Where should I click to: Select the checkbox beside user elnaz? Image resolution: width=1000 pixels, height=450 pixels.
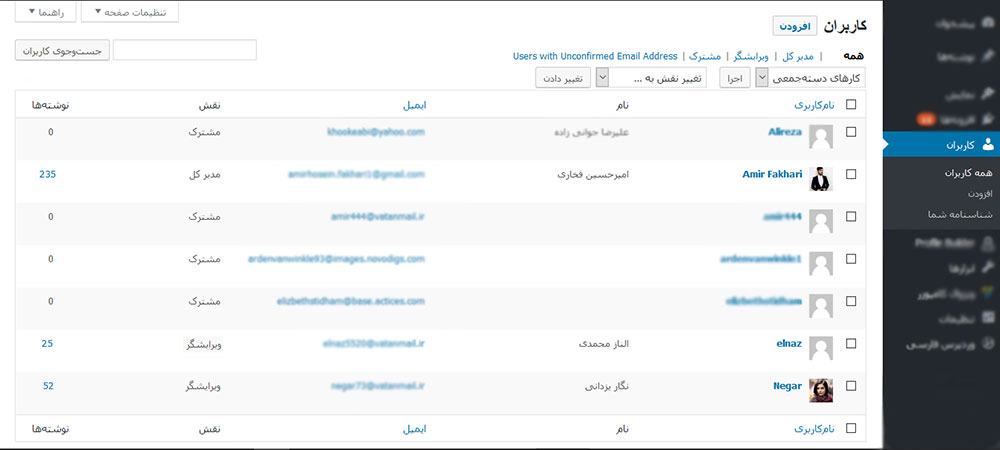point(851,343)
